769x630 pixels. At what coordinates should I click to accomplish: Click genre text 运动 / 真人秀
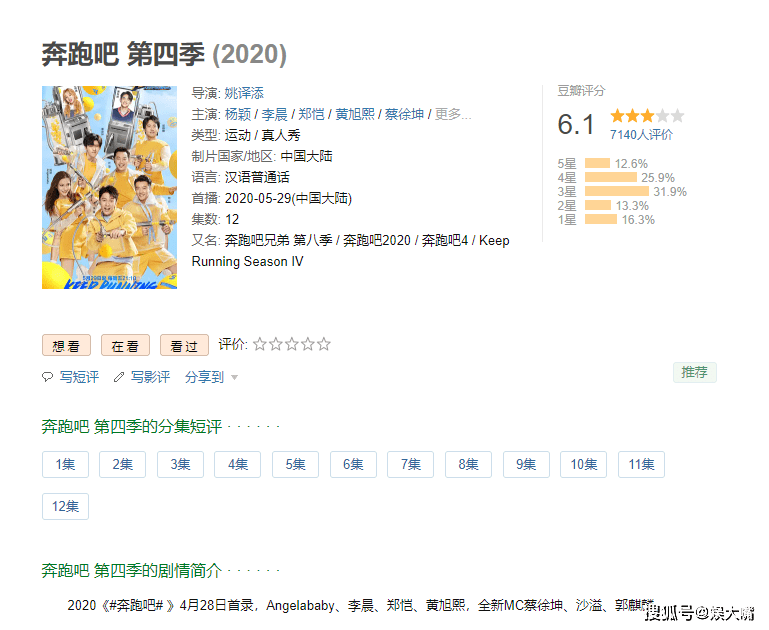262,135
